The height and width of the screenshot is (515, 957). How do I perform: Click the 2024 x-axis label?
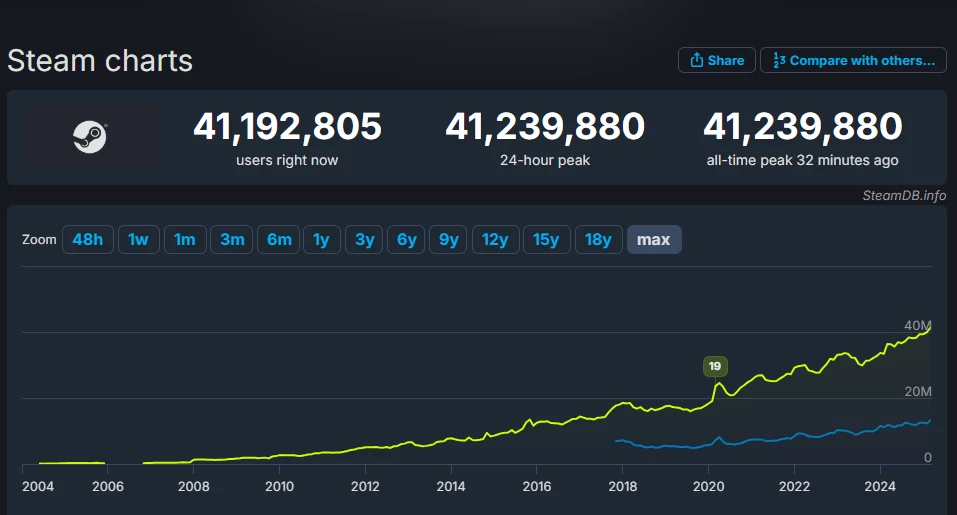click(x=880, y=486)
